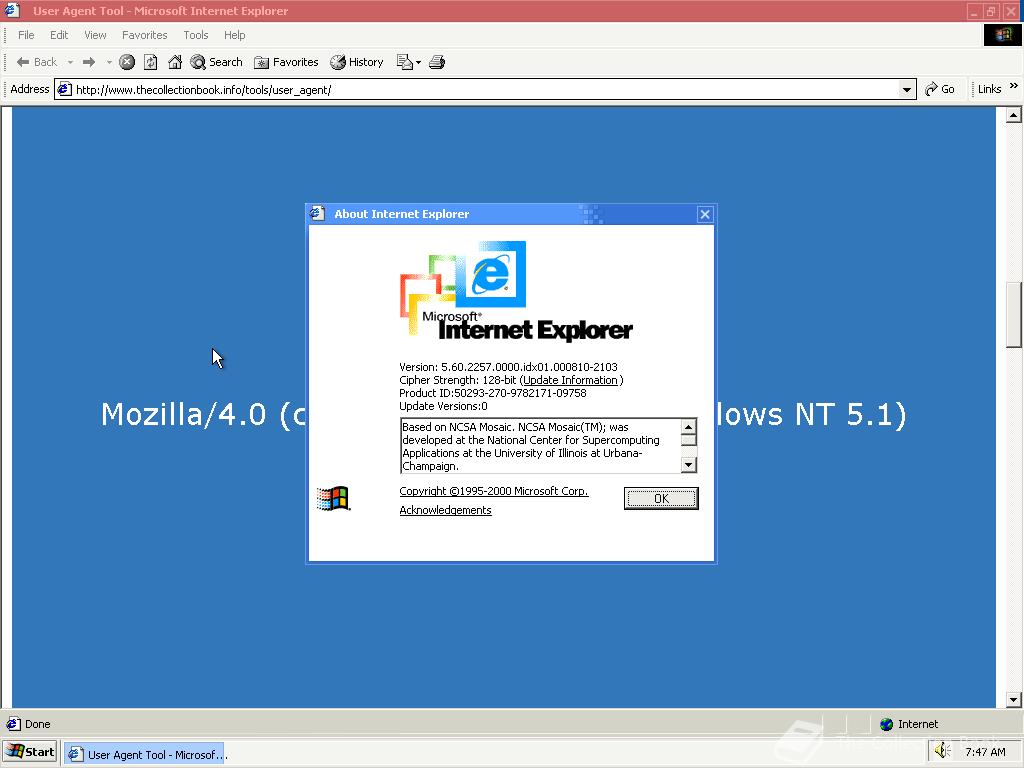Click the page icon in address bar
Image resolution: width=1024 pixels, height=768 pixels.
coord(64,89)
